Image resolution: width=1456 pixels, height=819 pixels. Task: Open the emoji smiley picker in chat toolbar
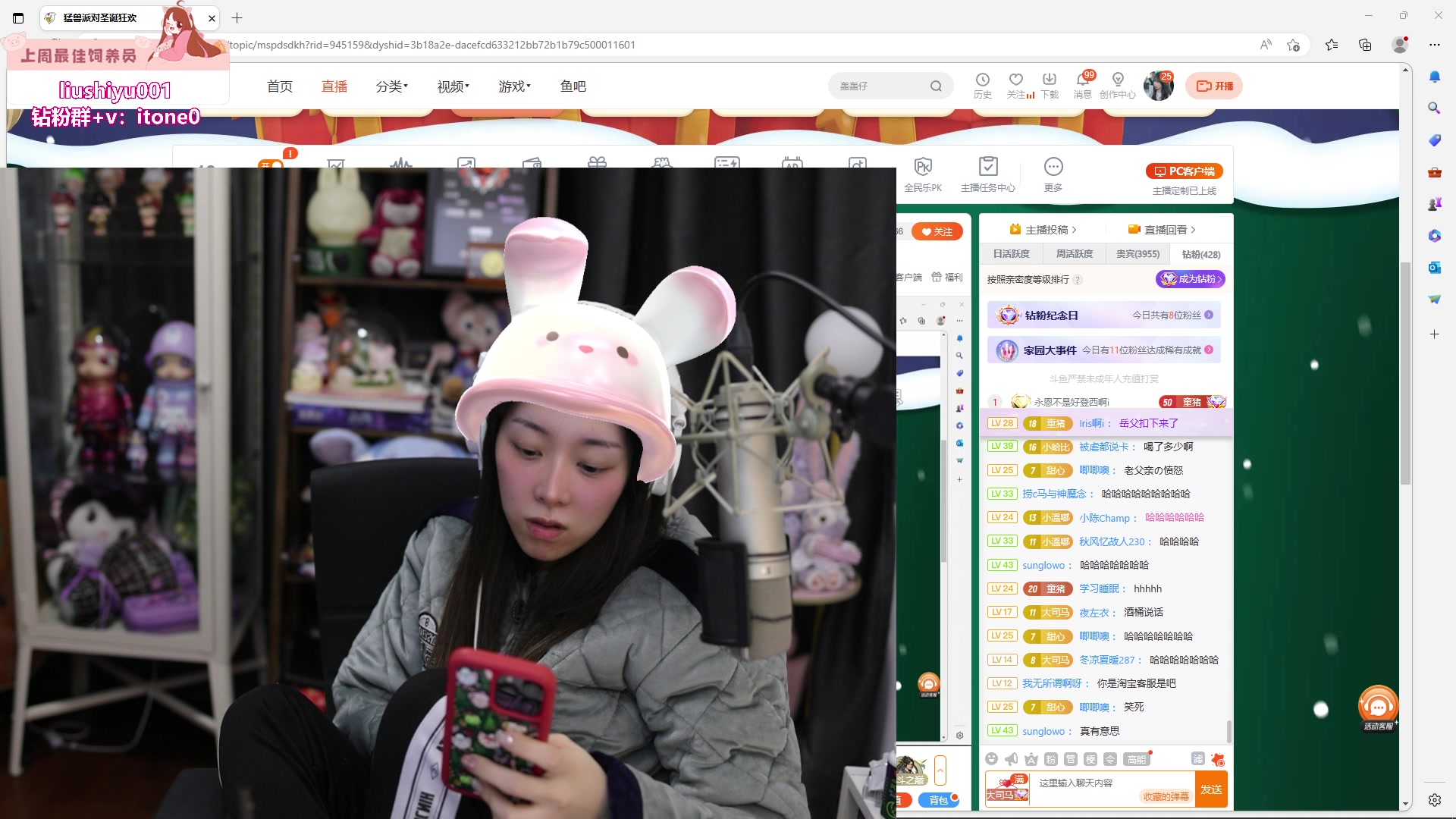click(992, 759)
